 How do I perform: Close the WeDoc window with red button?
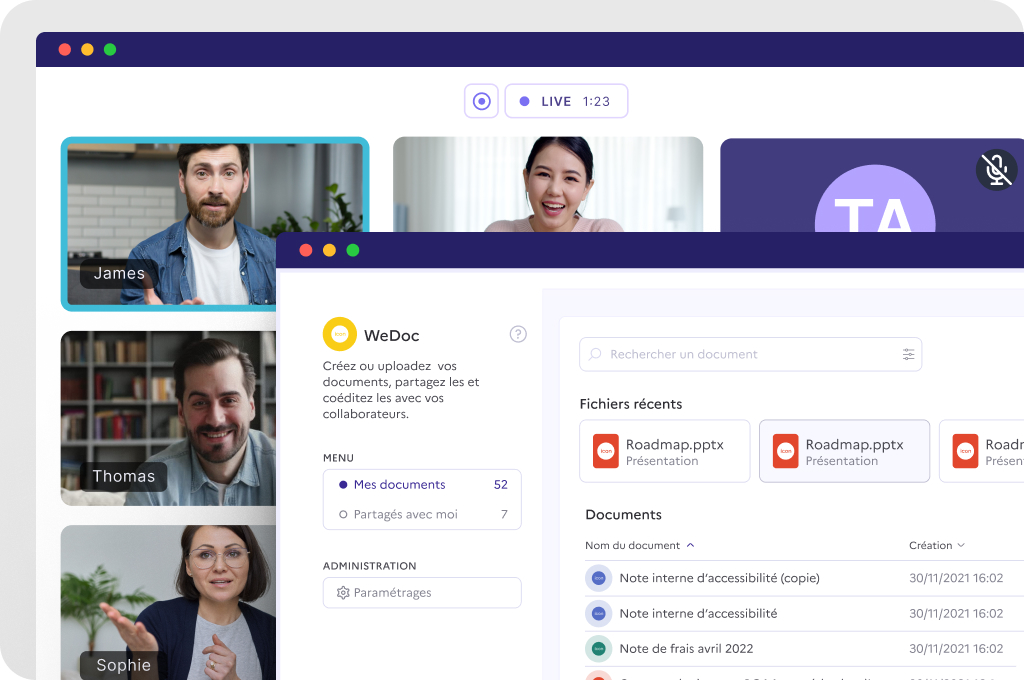point(306,250)
